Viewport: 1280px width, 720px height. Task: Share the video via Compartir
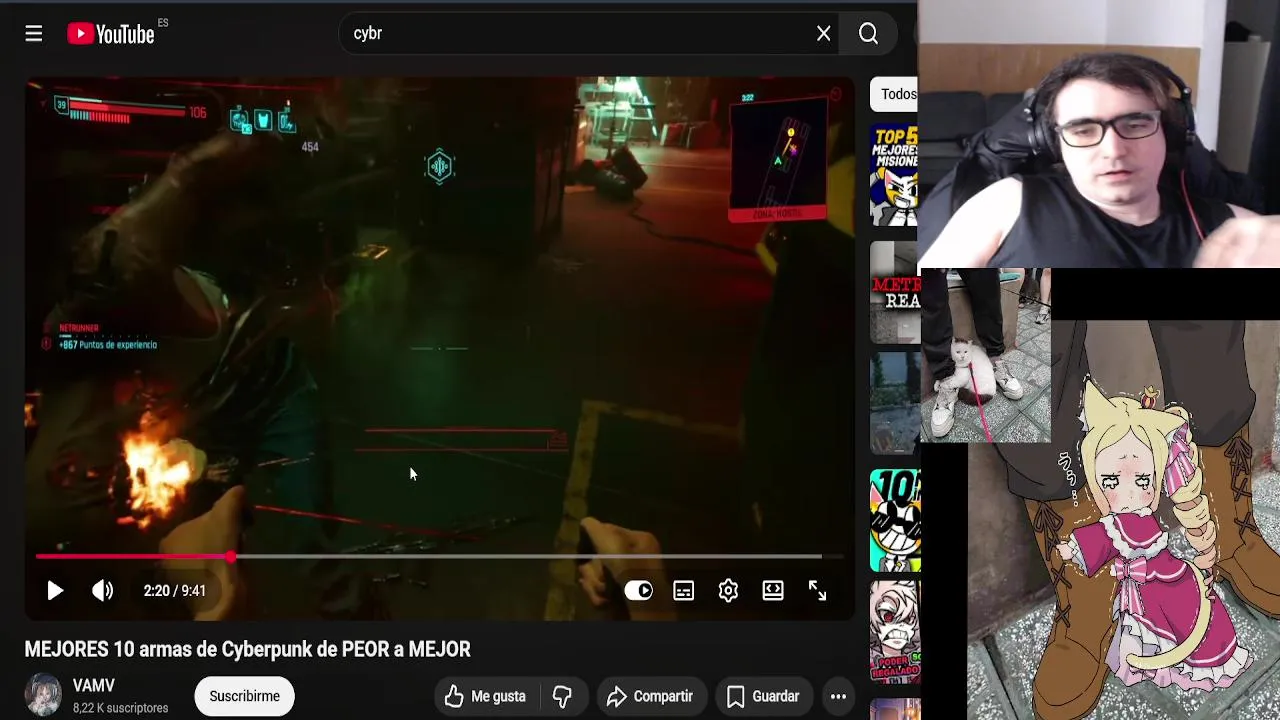coord(650,696)
